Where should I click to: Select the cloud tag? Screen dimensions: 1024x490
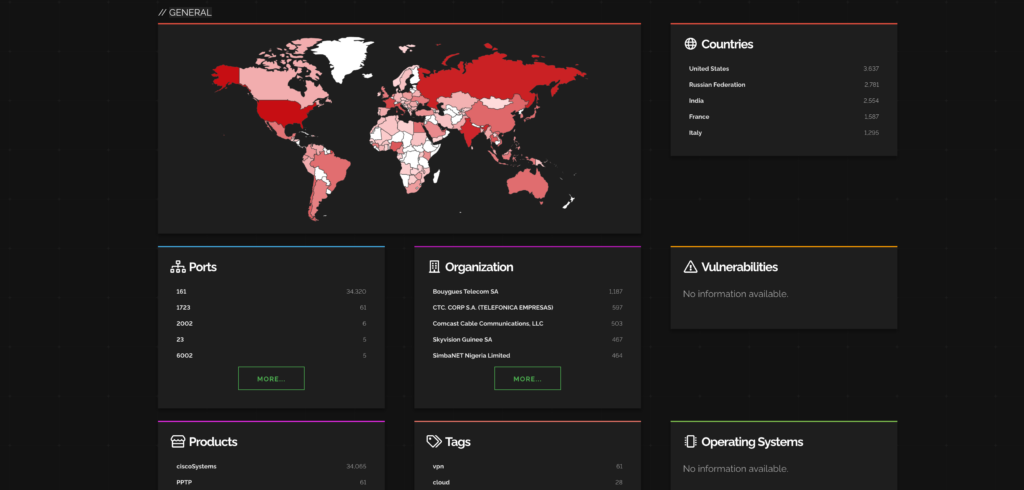pyautogui.click(x=441, y=482)
